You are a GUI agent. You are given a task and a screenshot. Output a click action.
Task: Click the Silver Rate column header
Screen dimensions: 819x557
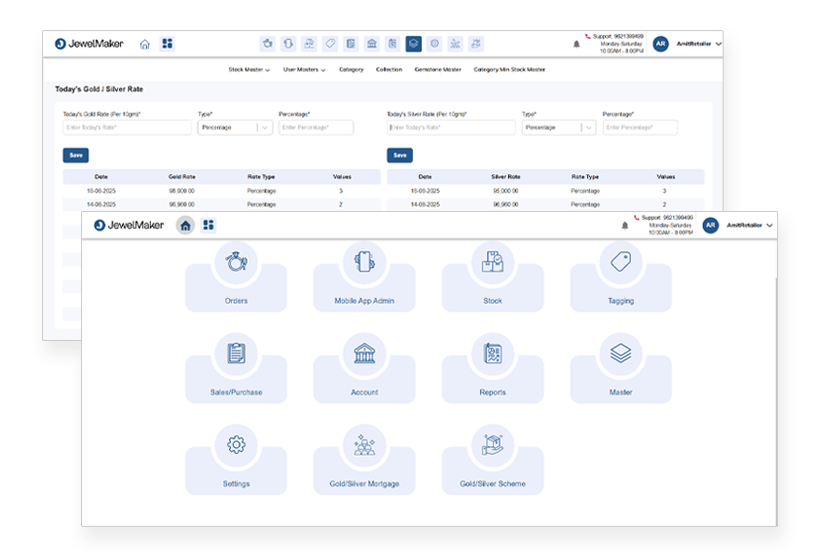point(506,177)
